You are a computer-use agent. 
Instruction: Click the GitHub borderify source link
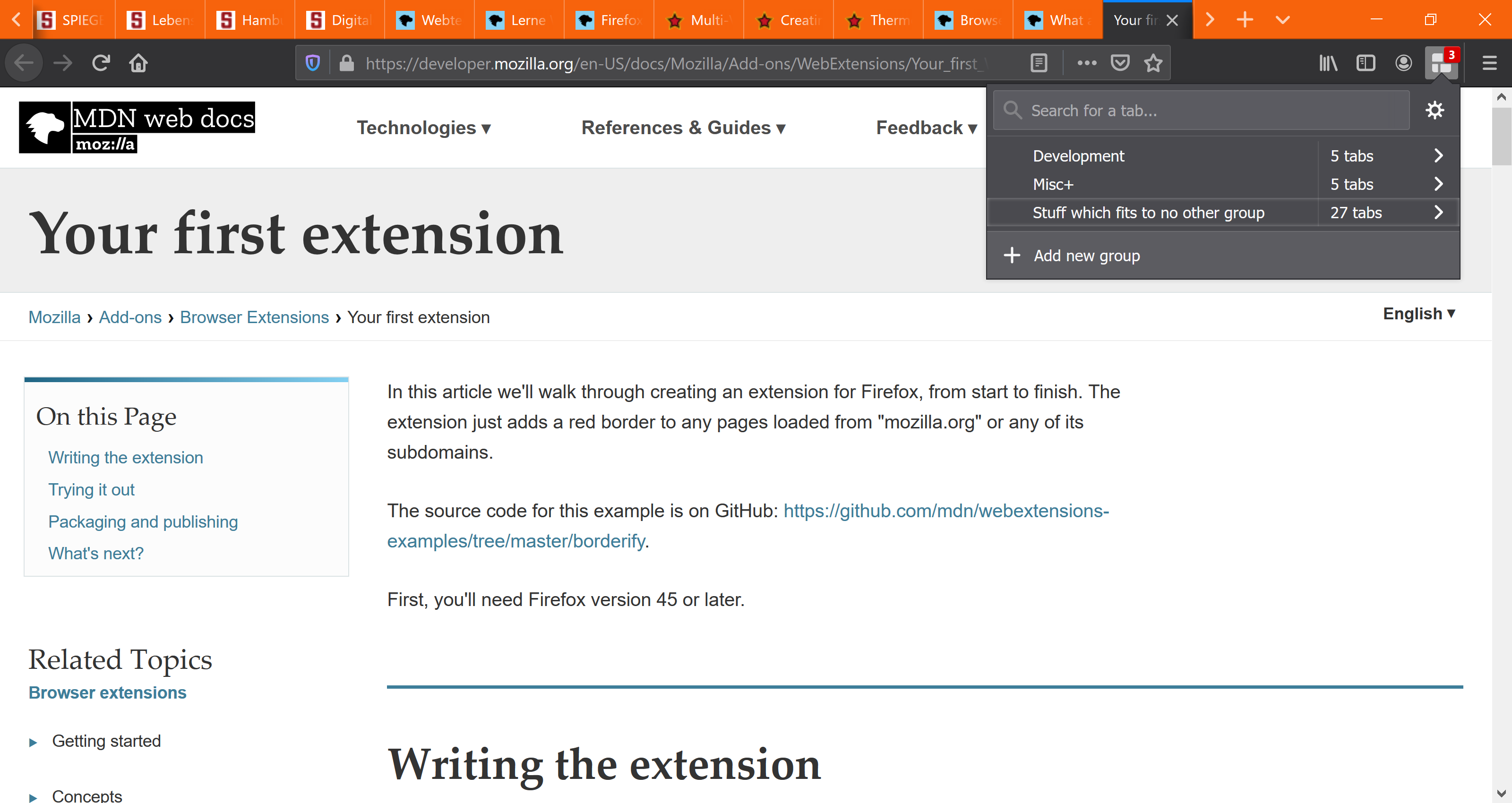pos(747,525)
